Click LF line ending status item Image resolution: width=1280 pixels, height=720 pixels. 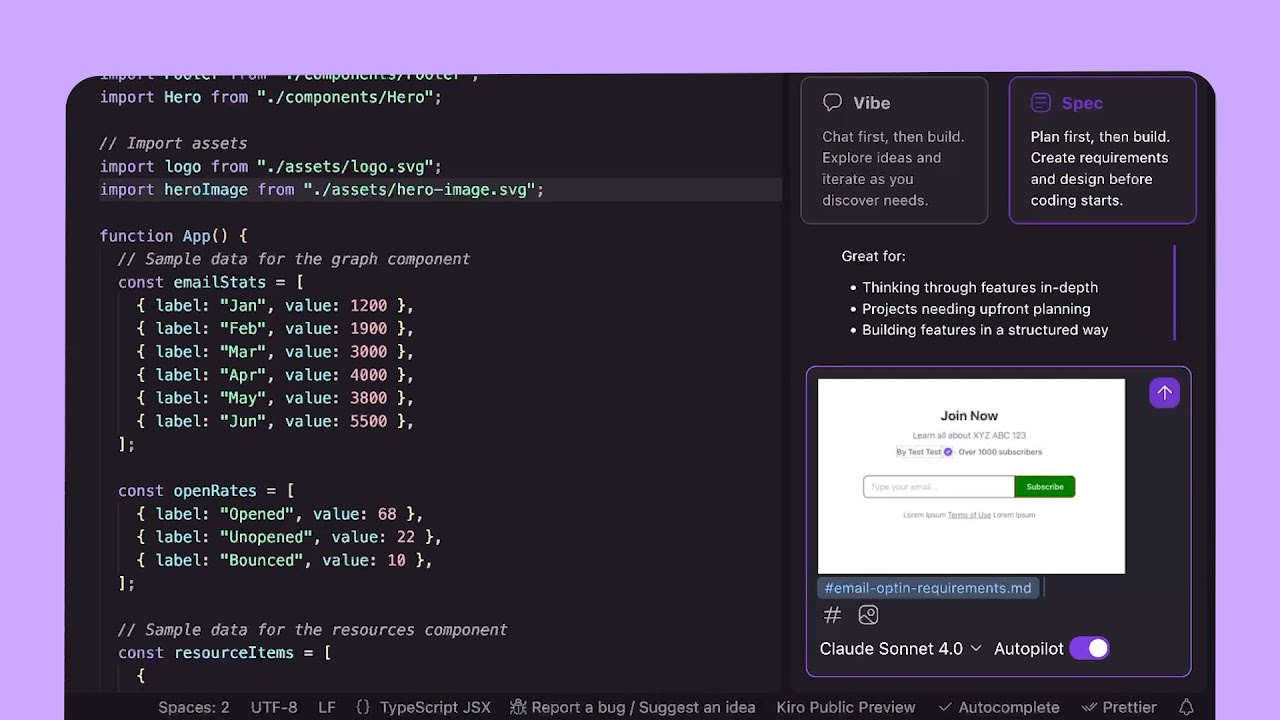pos(327,707)
